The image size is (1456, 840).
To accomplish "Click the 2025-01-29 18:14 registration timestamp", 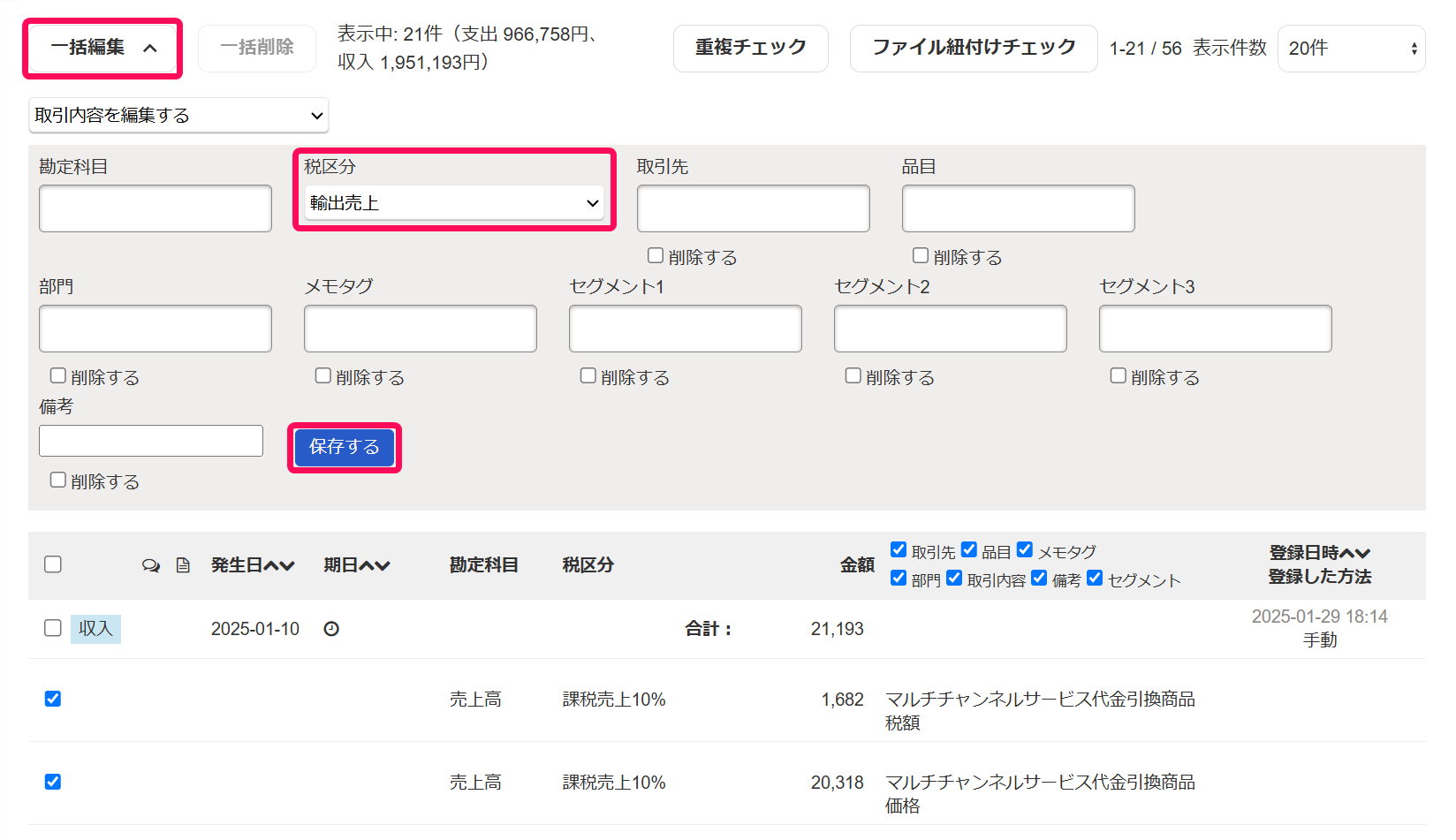I will [x=1320, y=617].
